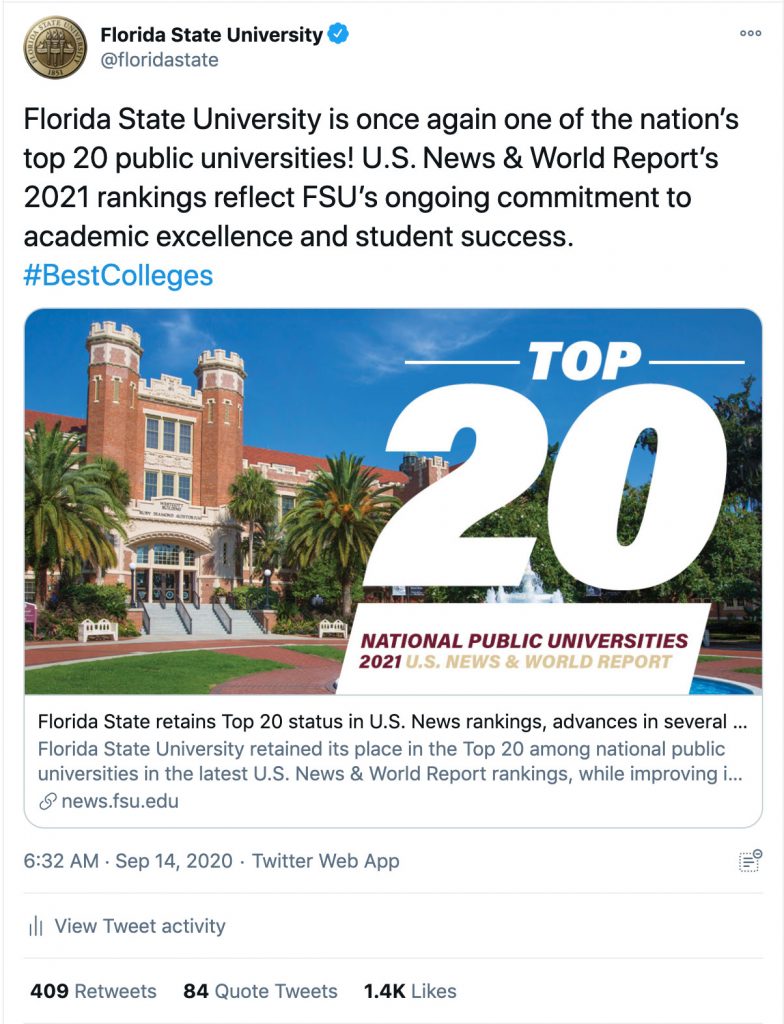Click the article description text in the card
The width and height of the screenshot is (784, 1024).
[390, 761]
